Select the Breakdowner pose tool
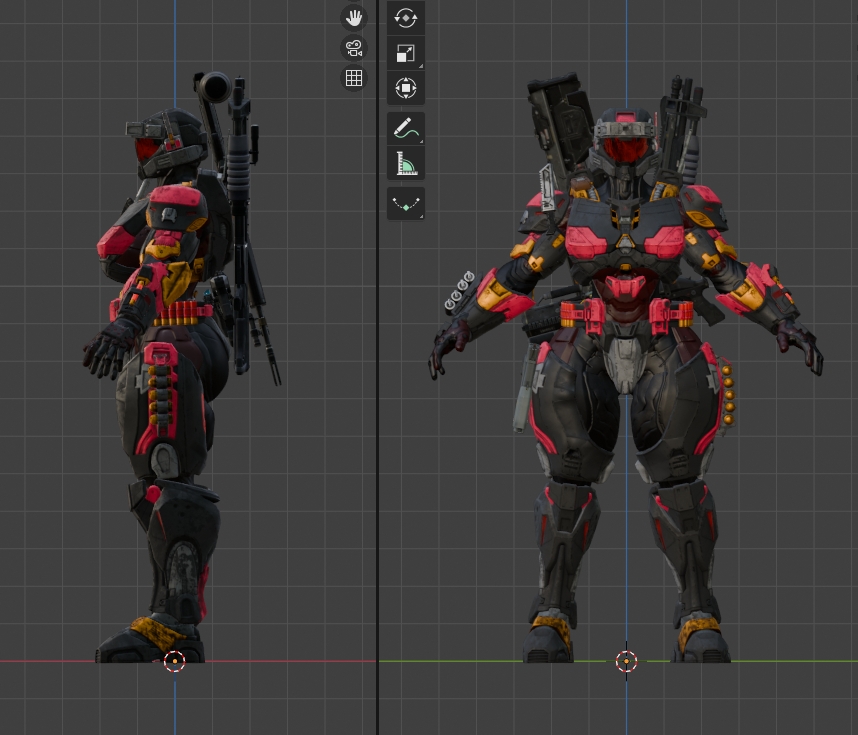The height and width of the screenshot is (735, 858). [x=406, y=204]
